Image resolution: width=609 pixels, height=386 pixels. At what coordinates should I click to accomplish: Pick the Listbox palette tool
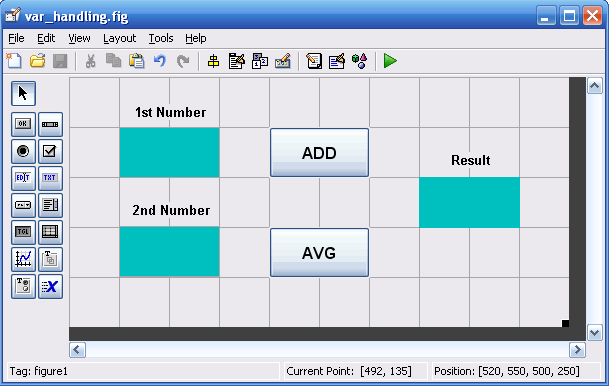pos(50,205)
